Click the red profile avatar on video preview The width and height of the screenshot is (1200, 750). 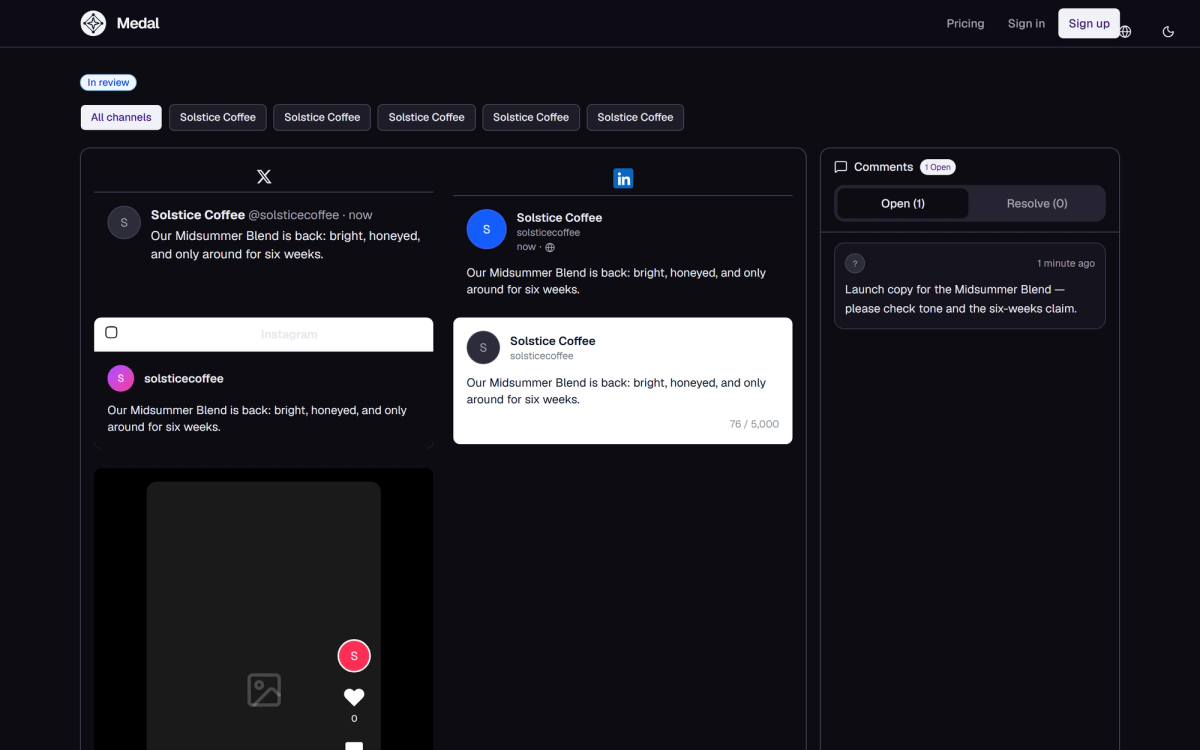coord(354,656)
